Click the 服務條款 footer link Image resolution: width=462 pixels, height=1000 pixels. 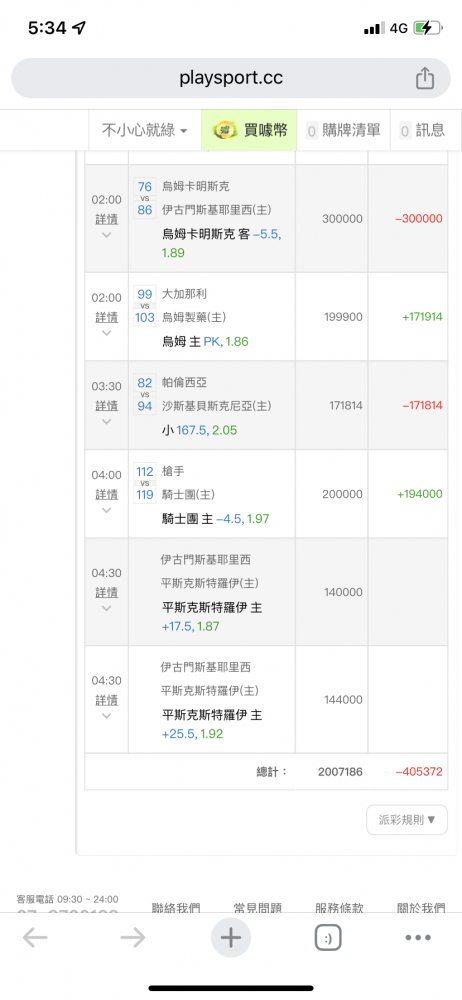point(339,908)
